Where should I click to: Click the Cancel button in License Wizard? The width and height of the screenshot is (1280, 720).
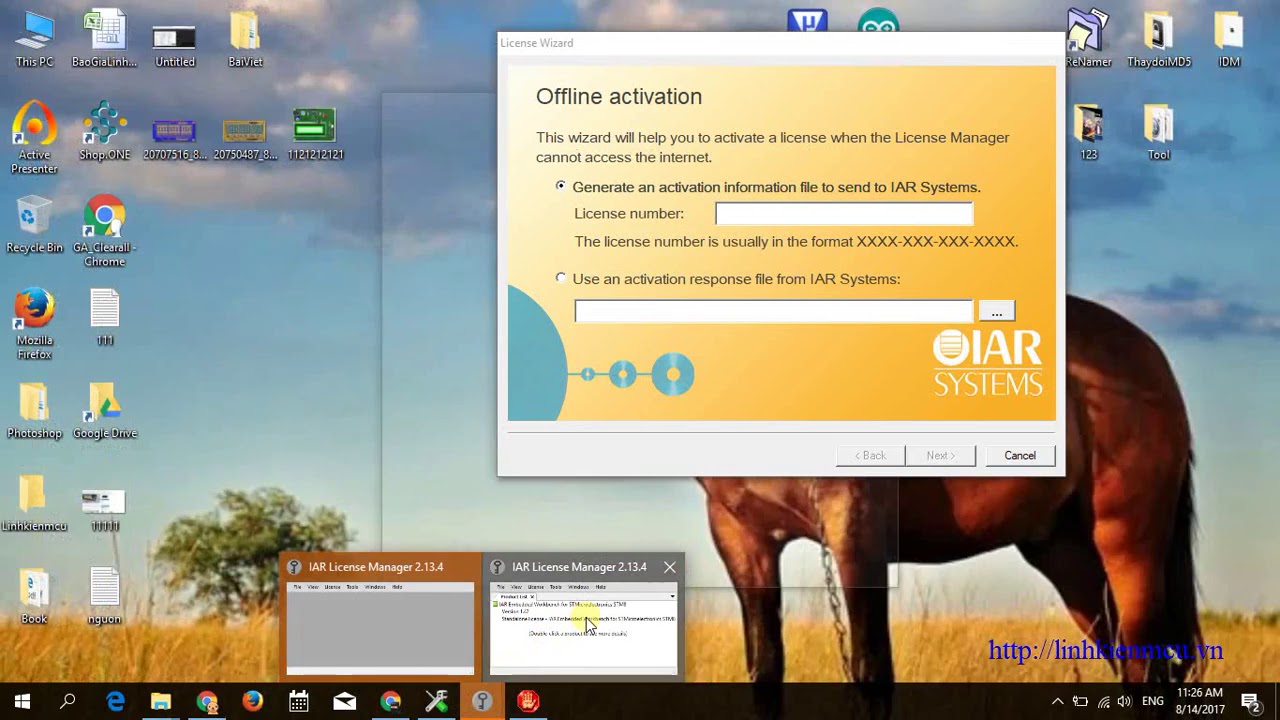[1020, 455]
